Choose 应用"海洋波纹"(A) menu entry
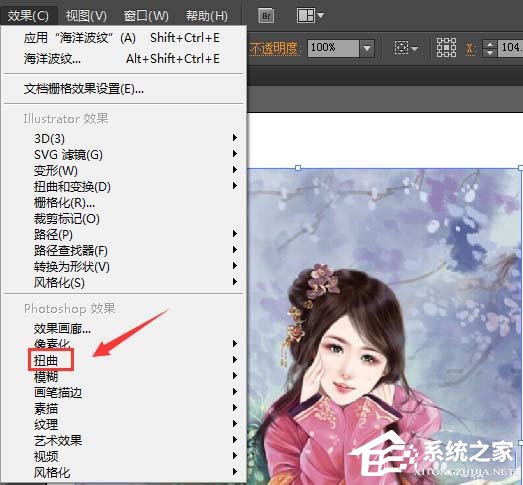 point(122,38)
